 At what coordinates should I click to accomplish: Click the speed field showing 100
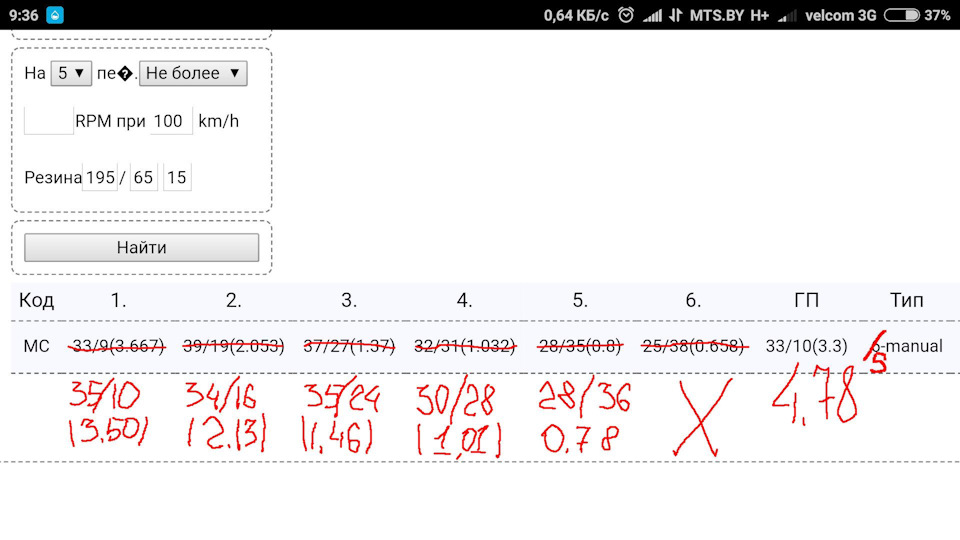(171, 121)
